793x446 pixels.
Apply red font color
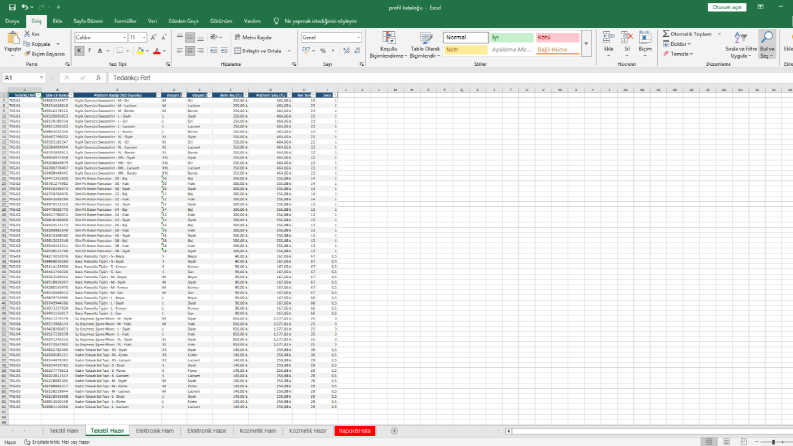coord(157,51)
